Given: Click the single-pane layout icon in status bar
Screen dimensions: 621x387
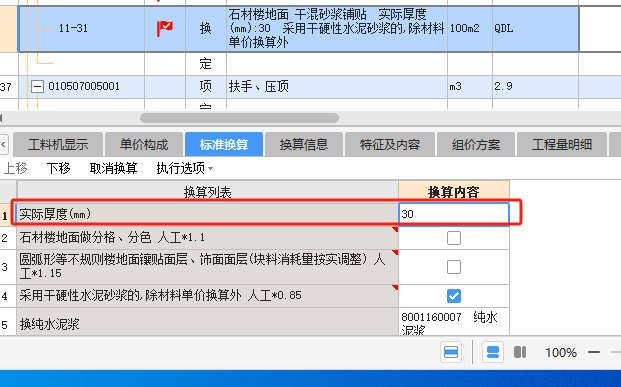Looking at the screenshot, I should (451, 352).
